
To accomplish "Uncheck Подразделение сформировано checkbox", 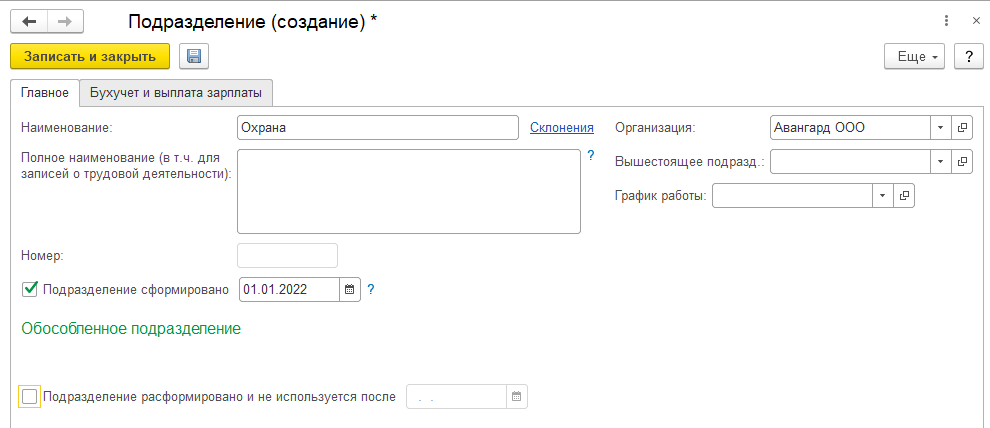I will pyautogui.click(x=30, y=290).
